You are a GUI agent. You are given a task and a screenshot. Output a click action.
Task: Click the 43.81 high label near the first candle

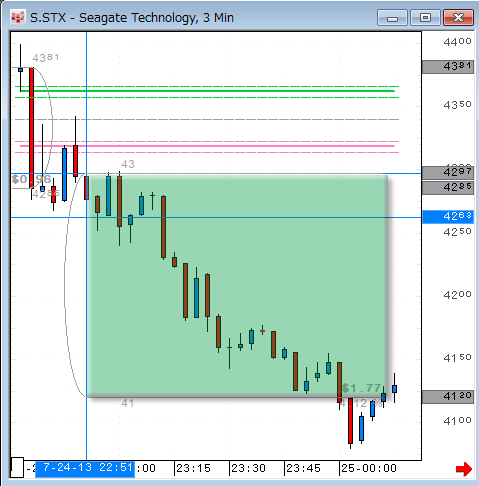tap(46, 58)
